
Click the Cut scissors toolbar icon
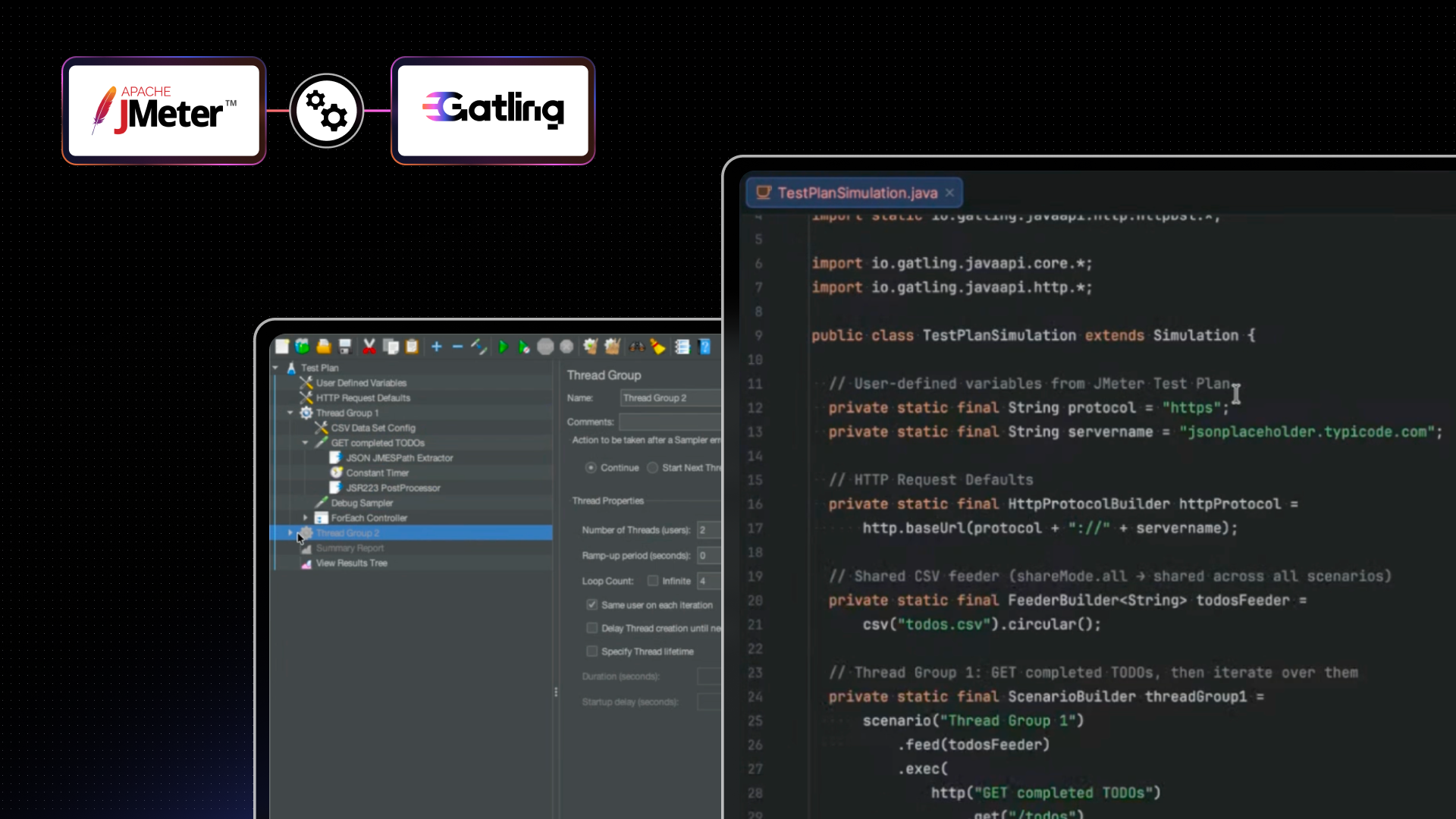pyautogui.click(x=369, y=347)
